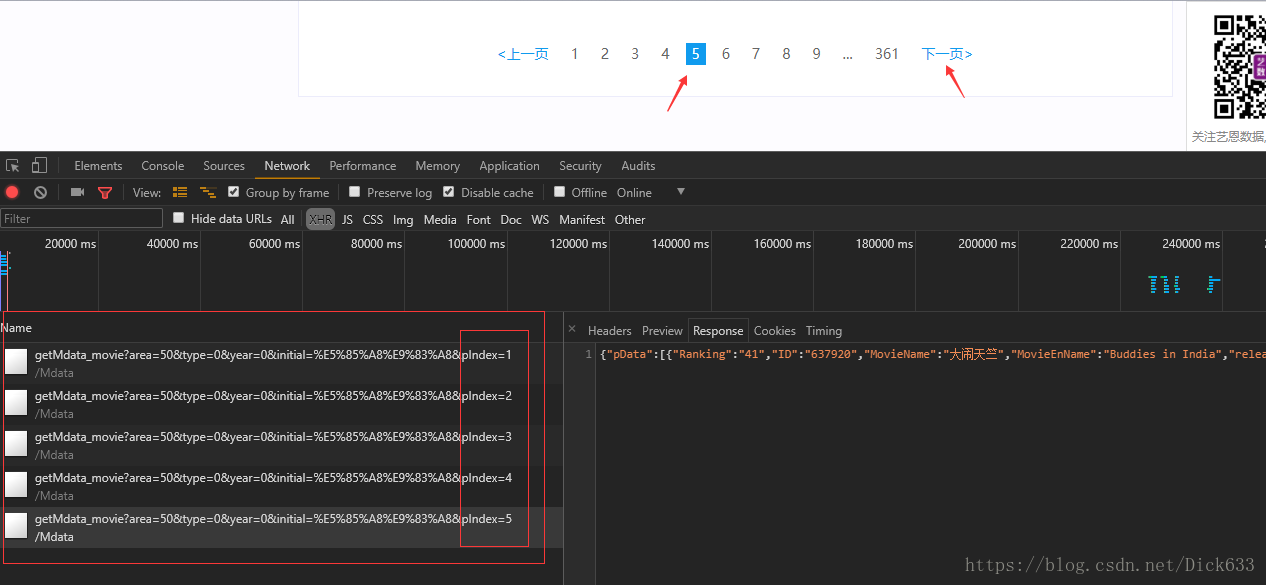Select the Network tab
Image resolution: width=1266 pixels, height=585 pixels.
(287, 166)
